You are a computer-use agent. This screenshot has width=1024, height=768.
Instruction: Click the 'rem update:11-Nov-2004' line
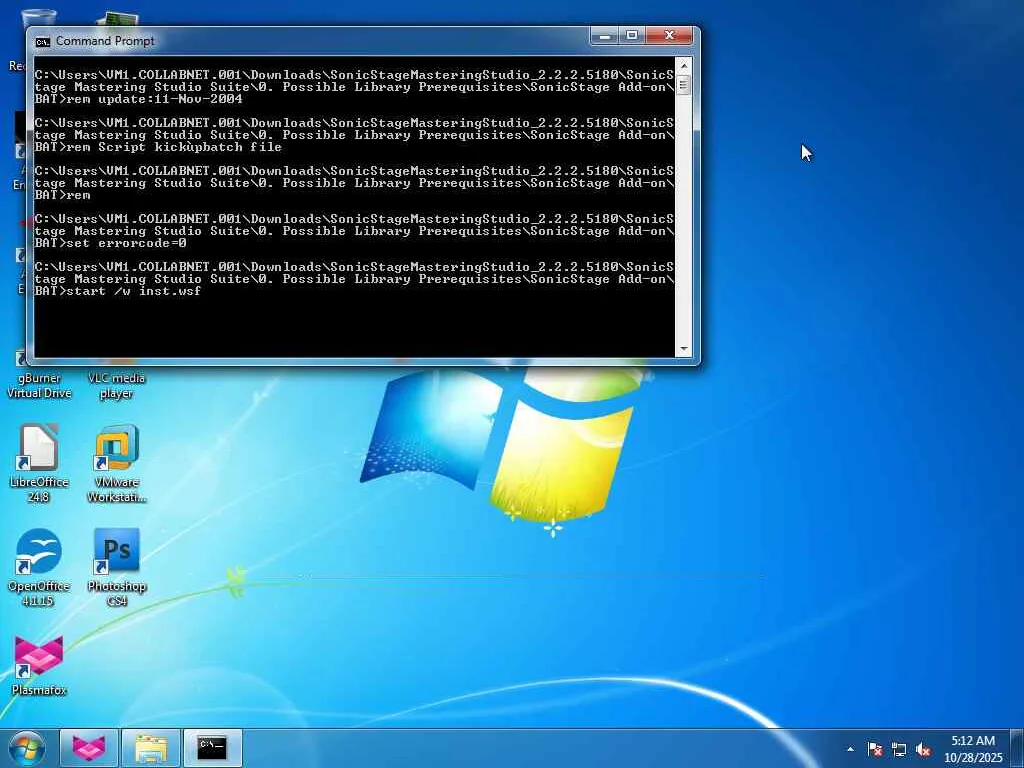tap(155, 99)
